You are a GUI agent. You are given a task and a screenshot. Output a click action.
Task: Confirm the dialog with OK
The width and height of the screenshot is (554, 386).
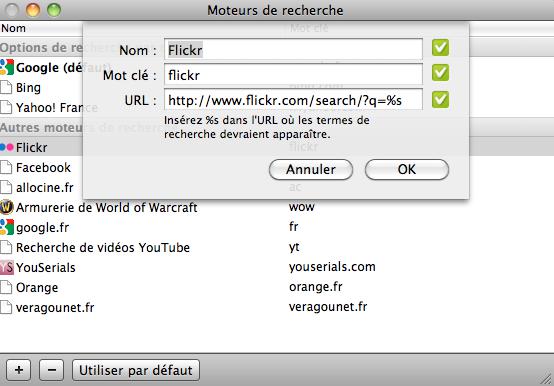click(x=407, y=170)
